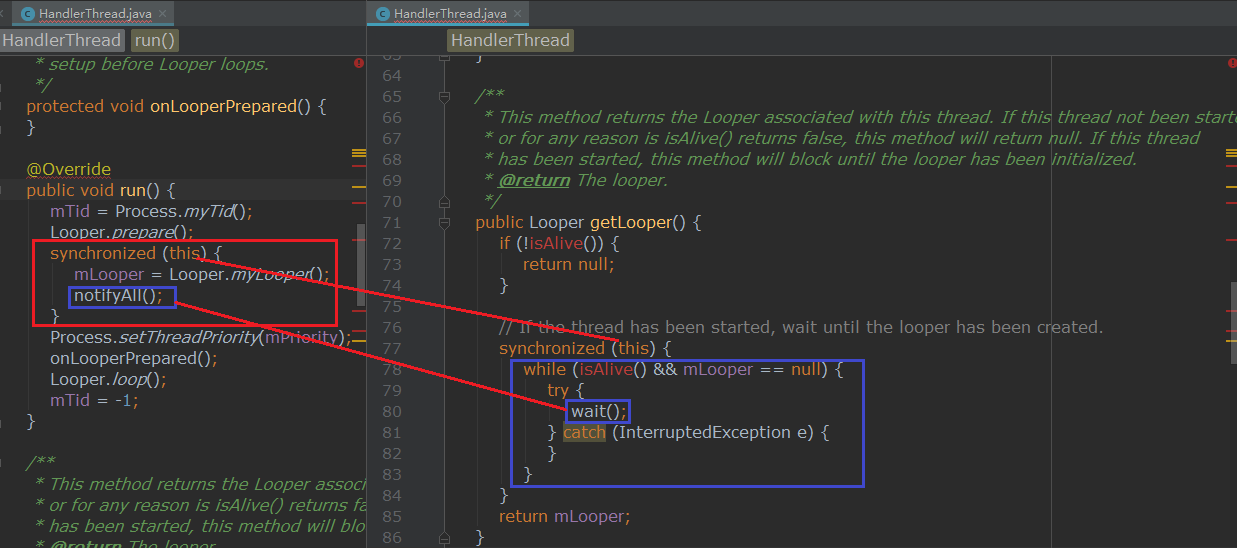Close the right HandlerThread.java tab
The image size is (1237, 548).
[518, 14]
